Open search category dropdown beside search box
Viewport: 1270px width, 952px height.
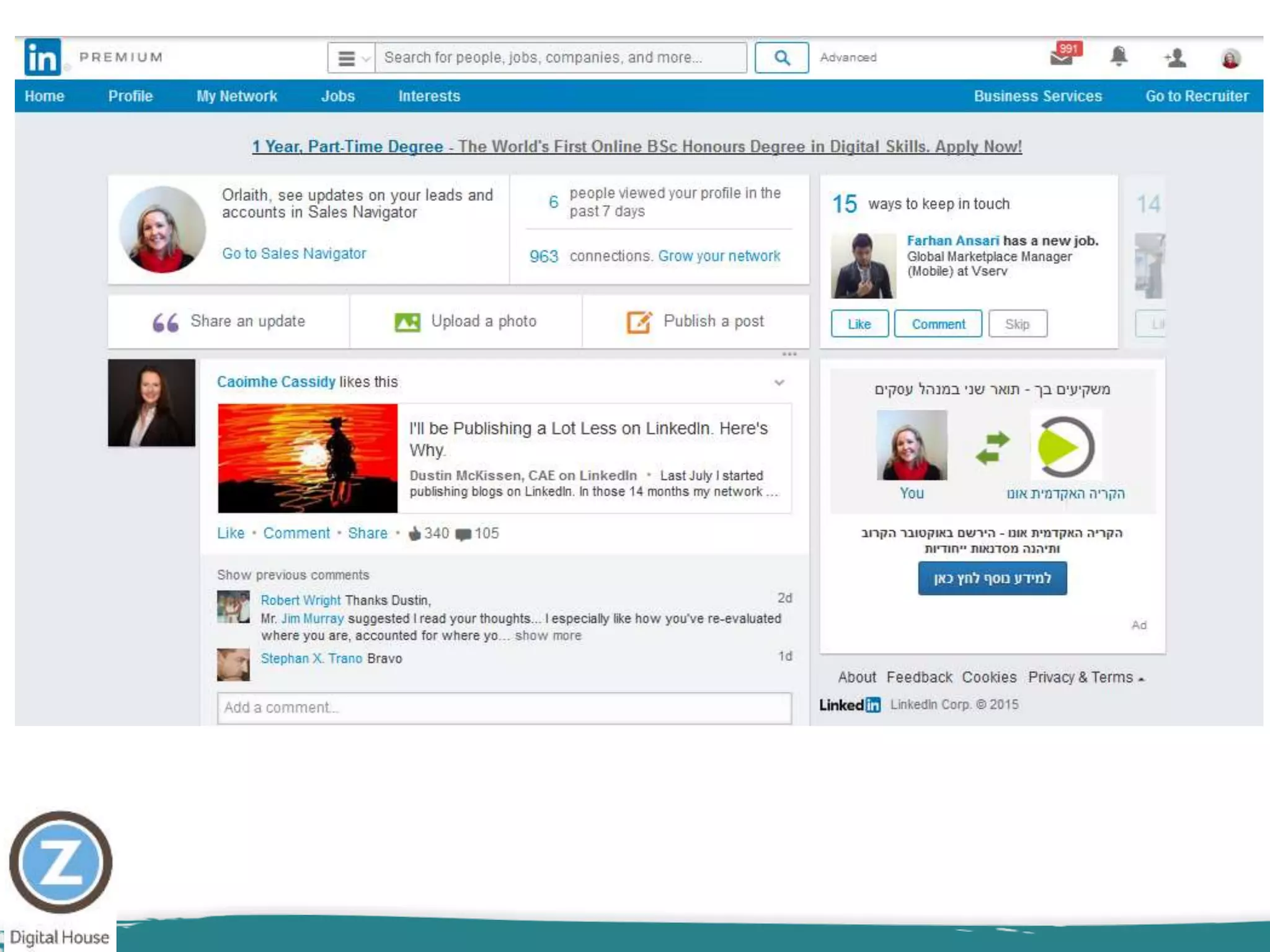352,58
